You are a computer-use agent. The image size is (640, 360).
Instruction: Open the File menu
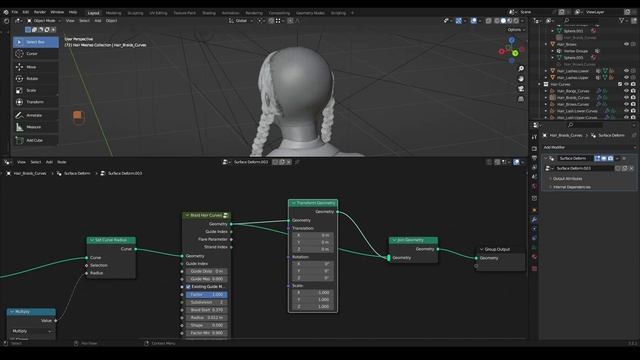(15, 12)
